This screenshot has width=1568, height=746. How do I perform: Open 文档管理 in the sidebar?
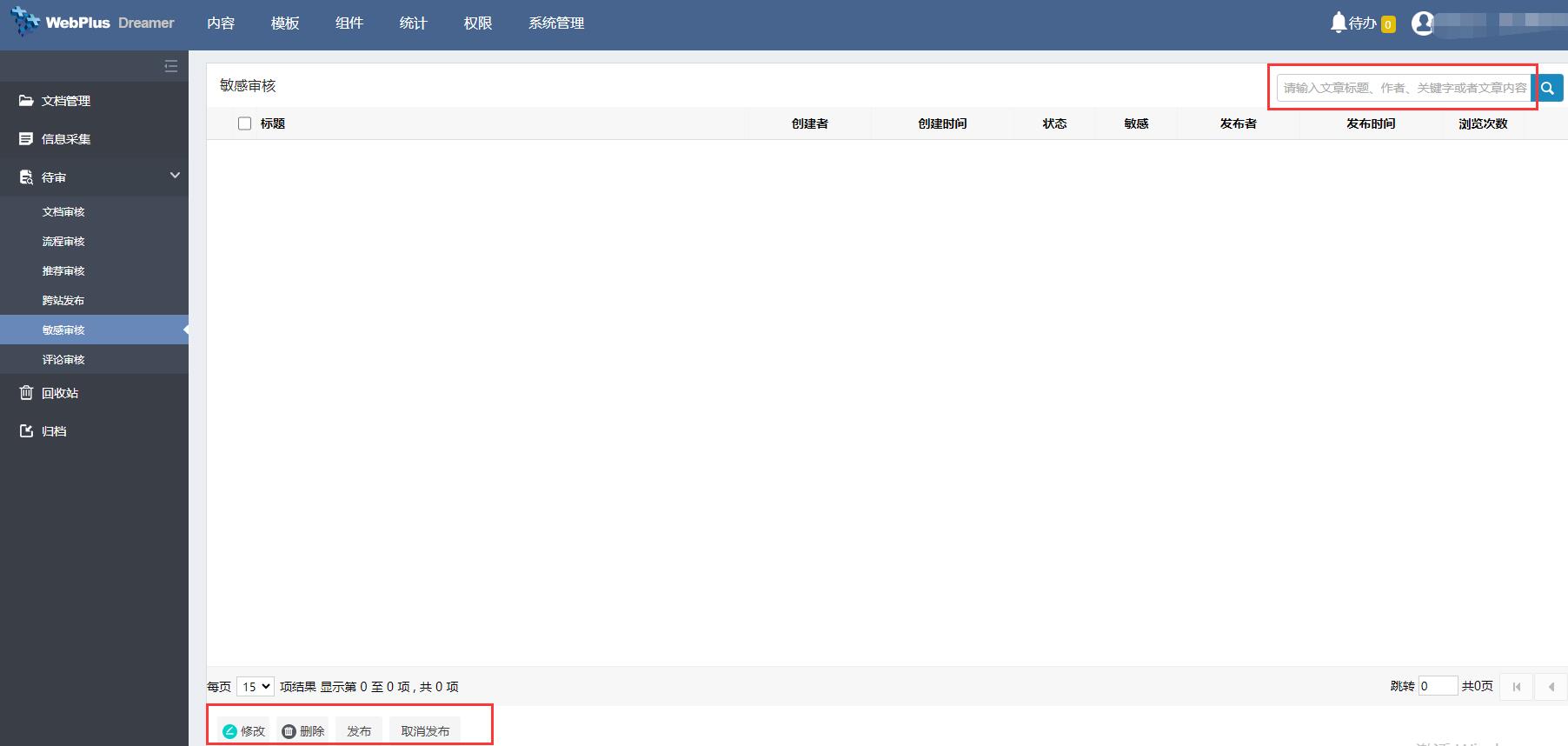[94, 101]
